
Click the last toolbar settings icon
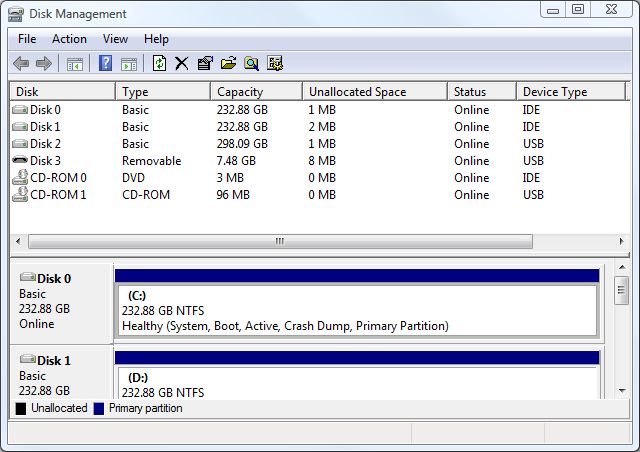click(x=275, y=64)
